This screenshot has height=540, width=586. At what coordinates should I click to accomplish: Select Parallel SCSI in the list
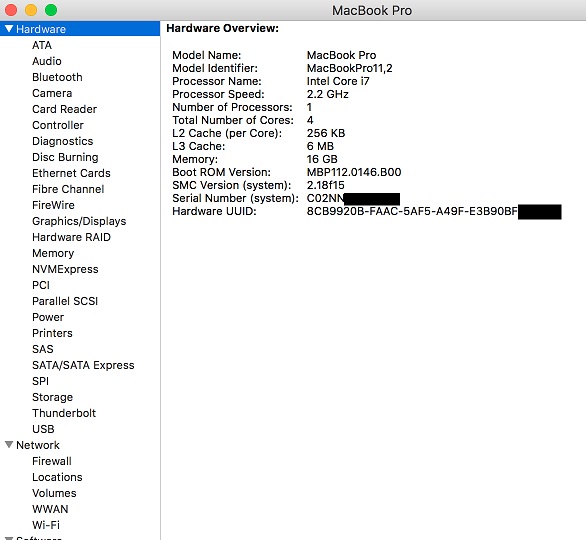tap(65, 301)
